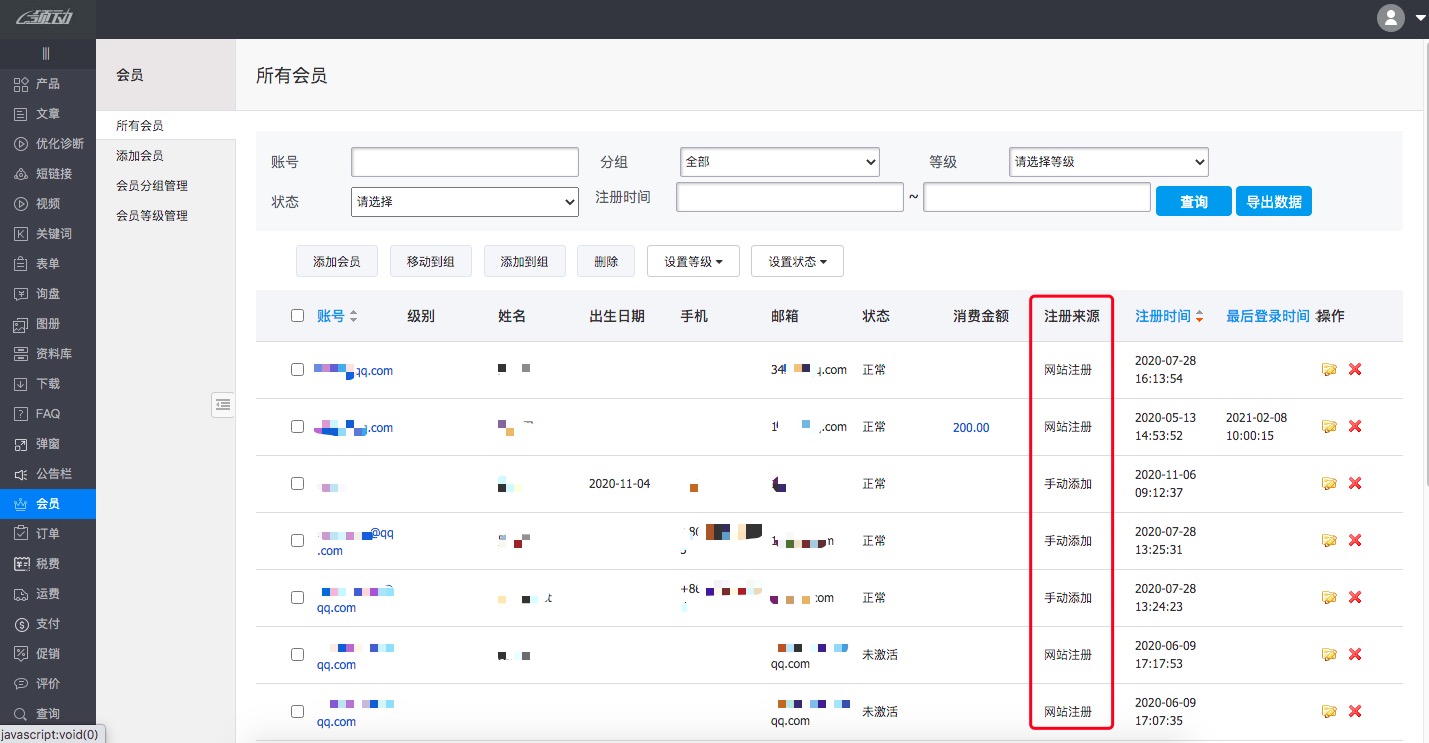Click the 产品 icon in sidebar

point(21,84)
